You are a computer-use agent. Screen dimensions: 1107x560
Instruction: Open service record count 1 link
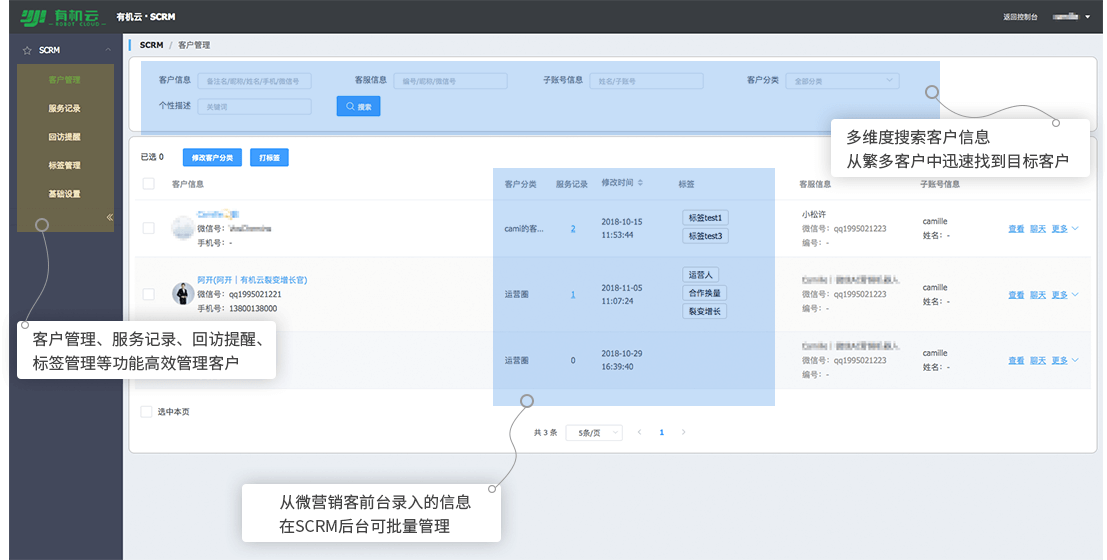pos(573,294)
